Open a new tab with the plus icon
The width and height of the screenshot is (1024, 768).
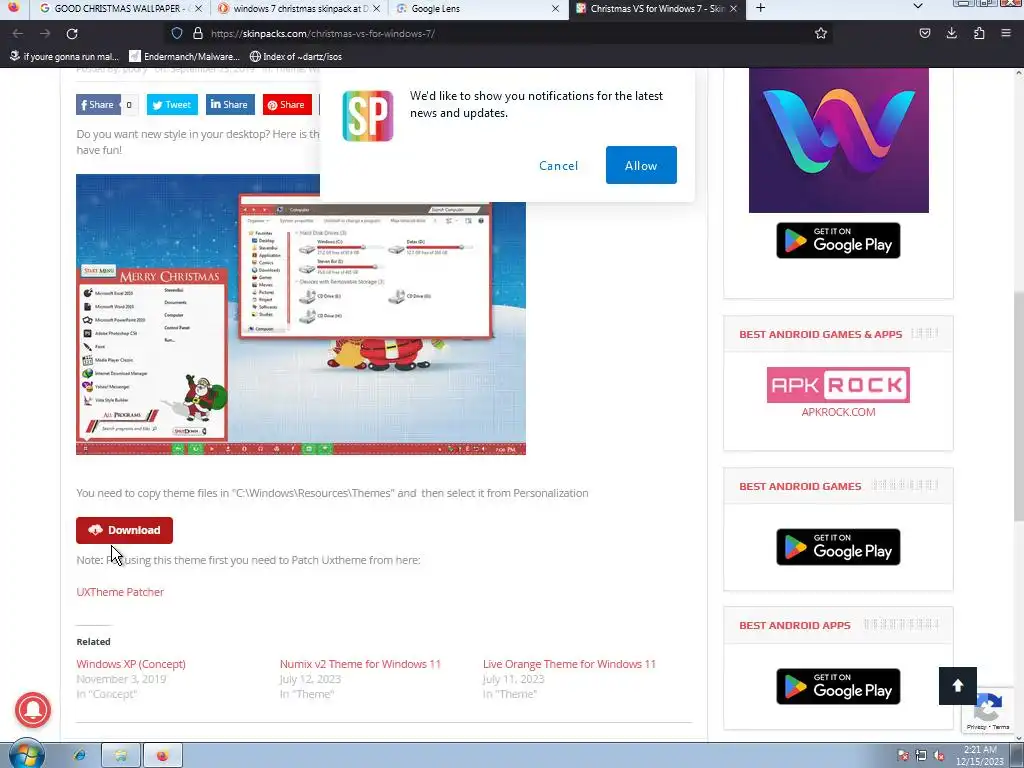pos(760,8)
